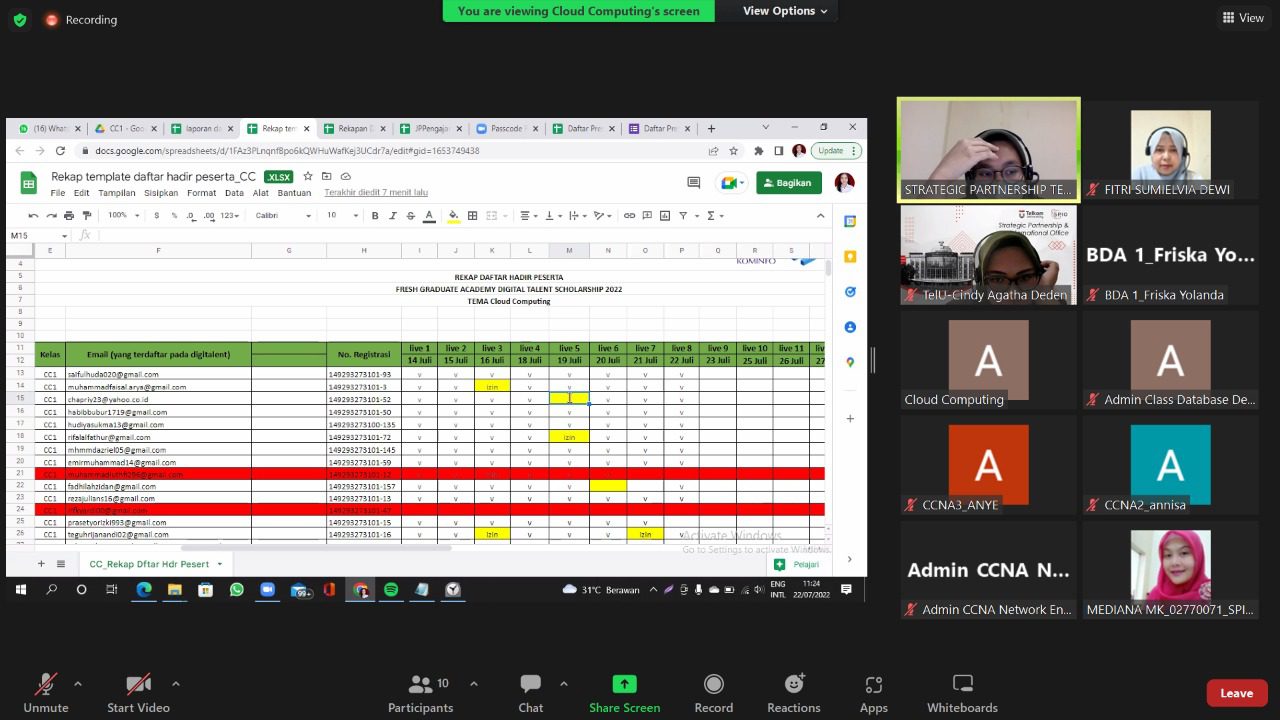1280x720 pixels.
Task: Click the green Bagikan share button
Action: click(x=788, y=183)
